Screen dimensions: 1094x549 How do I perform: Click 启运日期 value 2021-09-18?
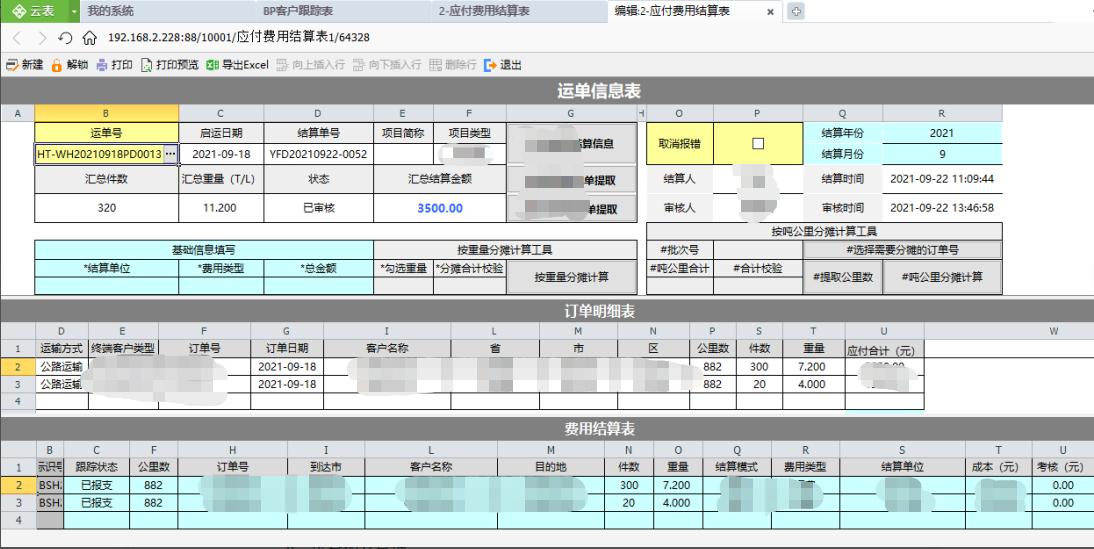(x=220, y=154)
